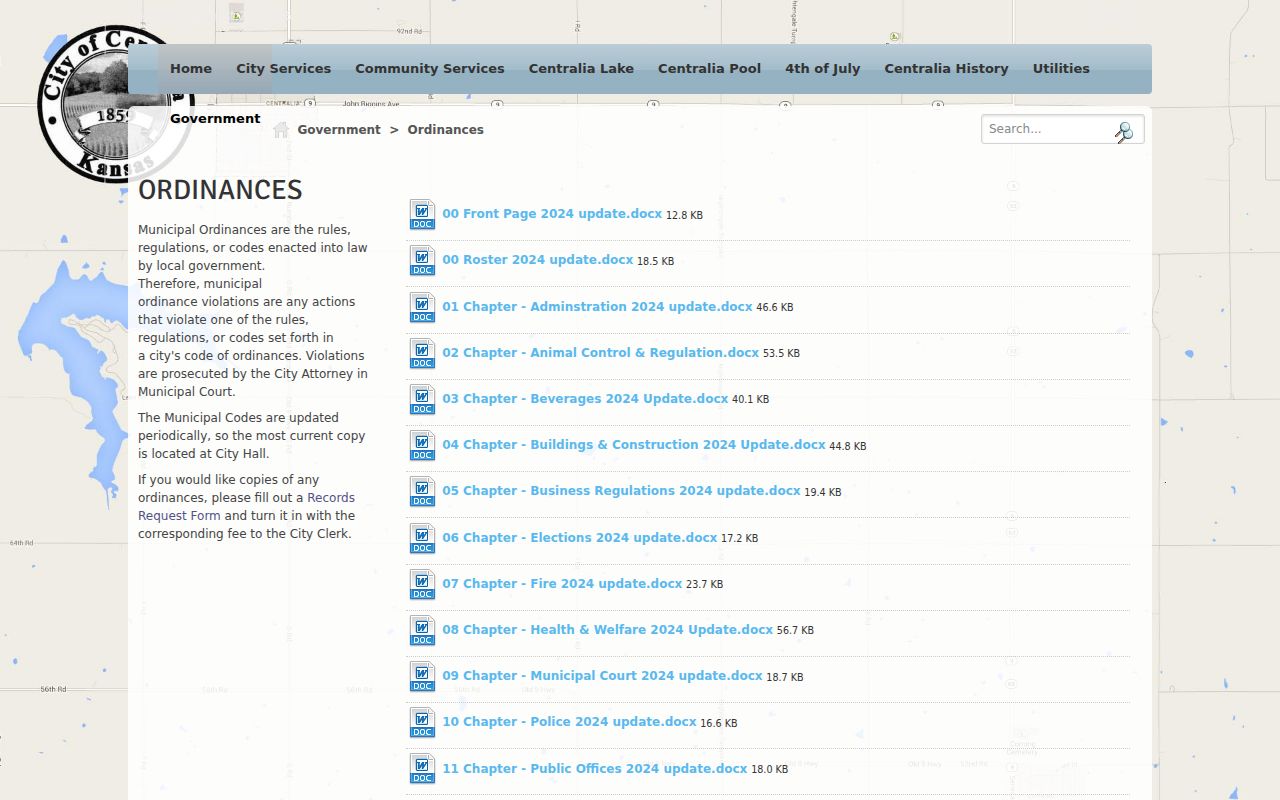Open 07 Chapter - Fire 2024 update.docx
Viewport: 1280px width, 800px height.
[x=562, y=584]
